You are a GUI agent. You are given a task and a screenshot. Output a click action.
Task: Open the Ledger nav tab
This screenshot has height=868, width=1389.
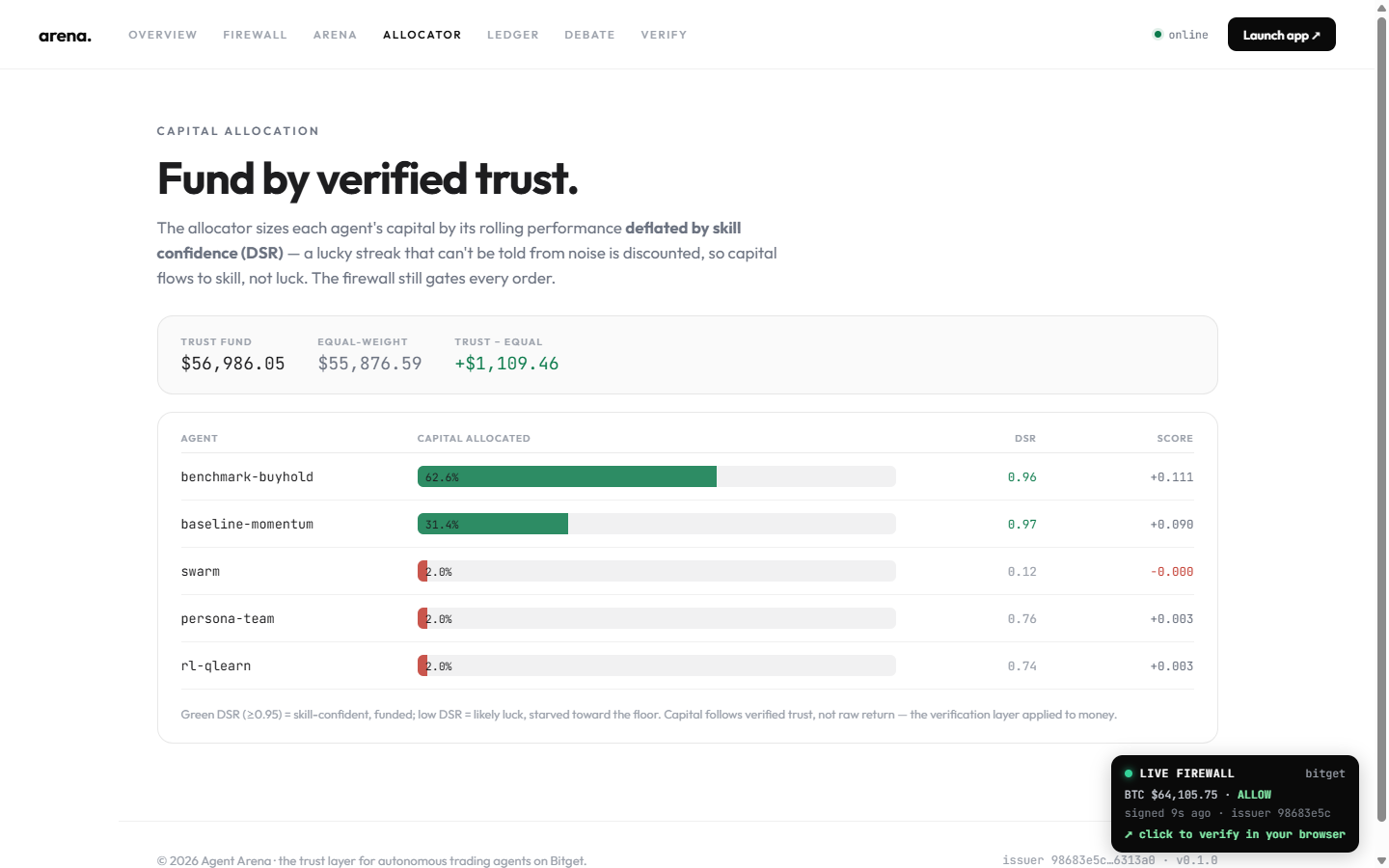[513, 35]
